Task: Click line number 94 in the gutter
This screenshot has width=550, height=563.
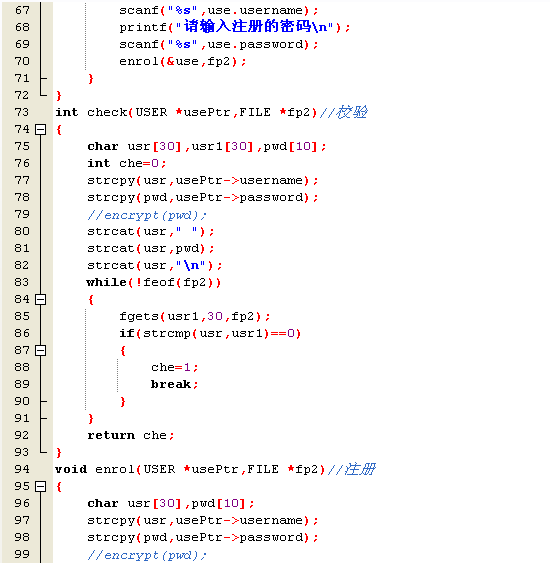Action: pyautogui.click(x=22, y=469)
